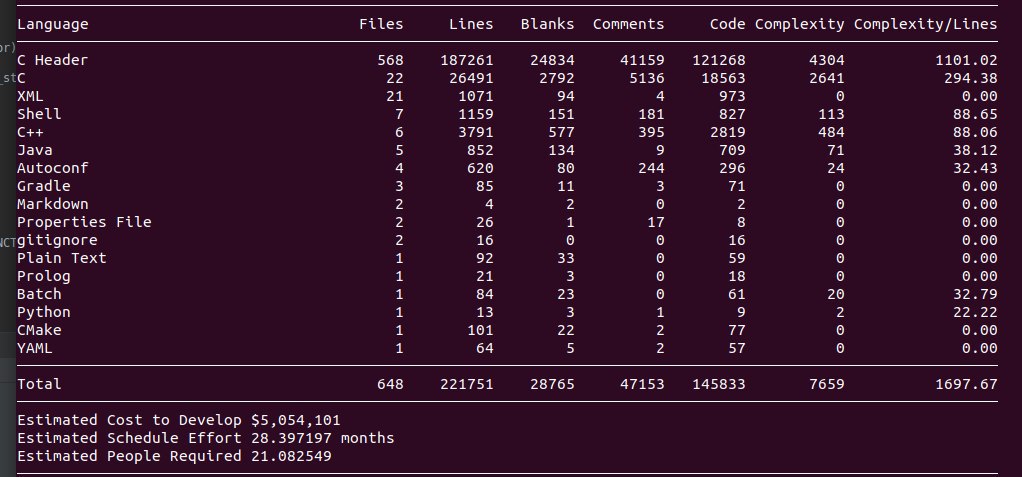
Task: Click the "Autoconf" language label
Action: 52,168
